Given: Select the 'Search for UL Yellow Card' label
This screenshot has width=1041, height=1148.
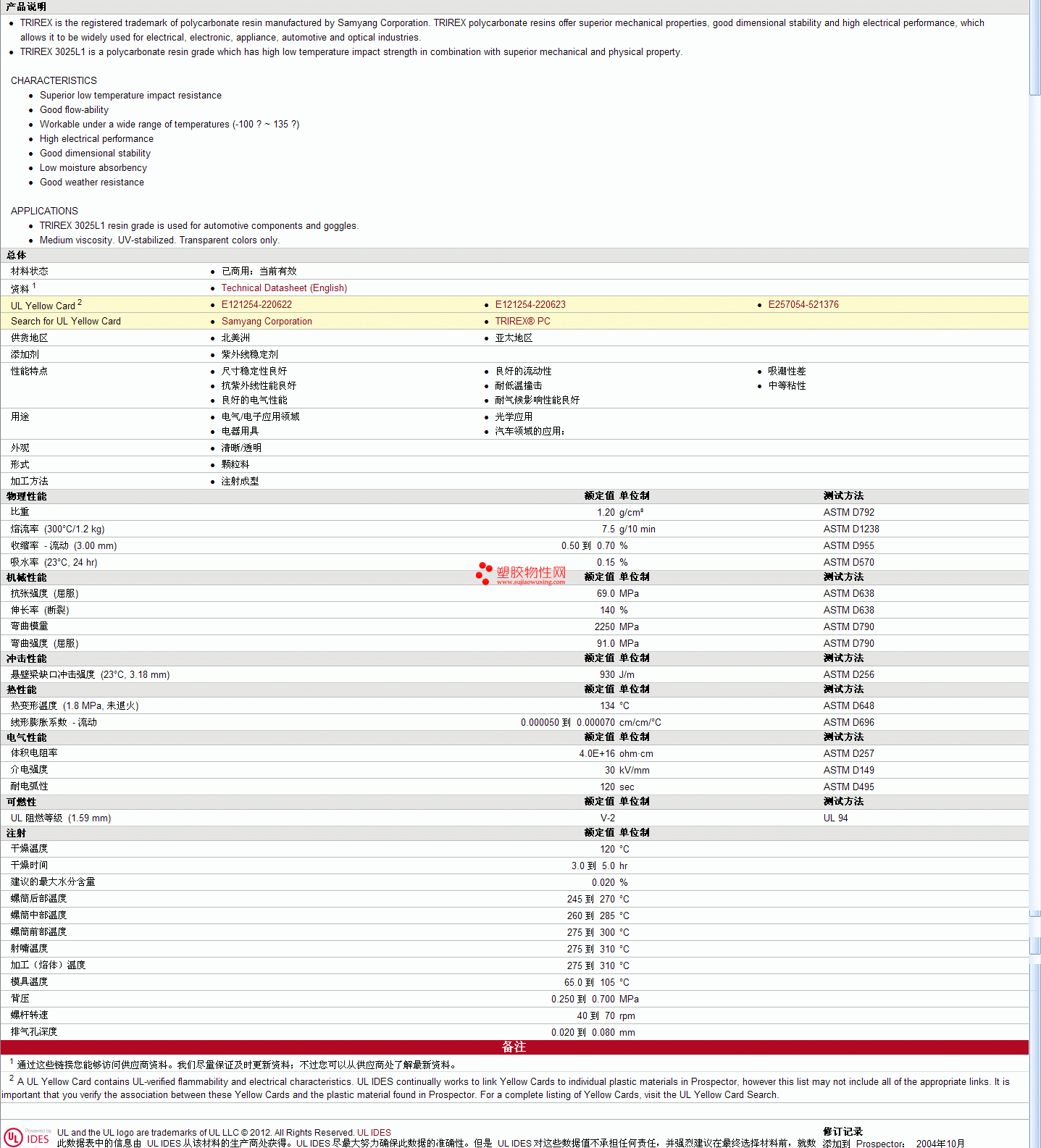Looking at the screenshot, I should [66, 322].
